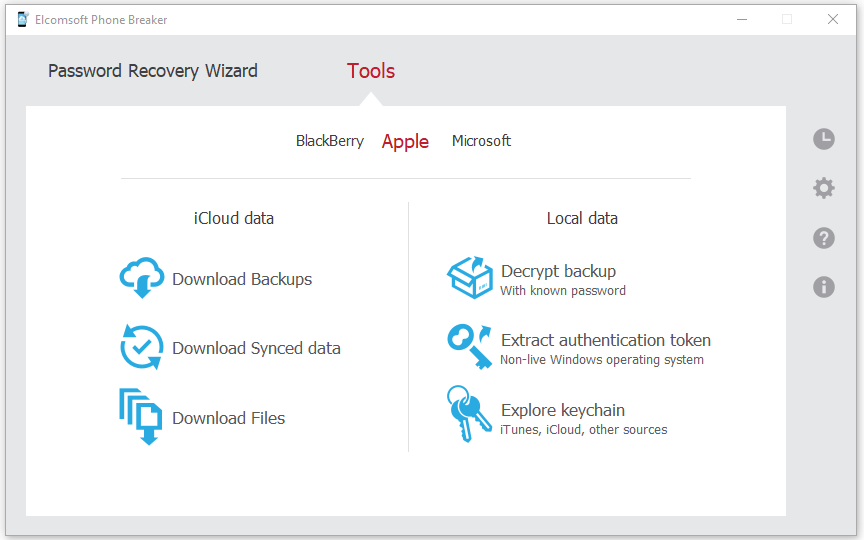Open the Download Files label link
This screenshot has width=864, height=540.
pyautogui.click(x=229, y=418)
